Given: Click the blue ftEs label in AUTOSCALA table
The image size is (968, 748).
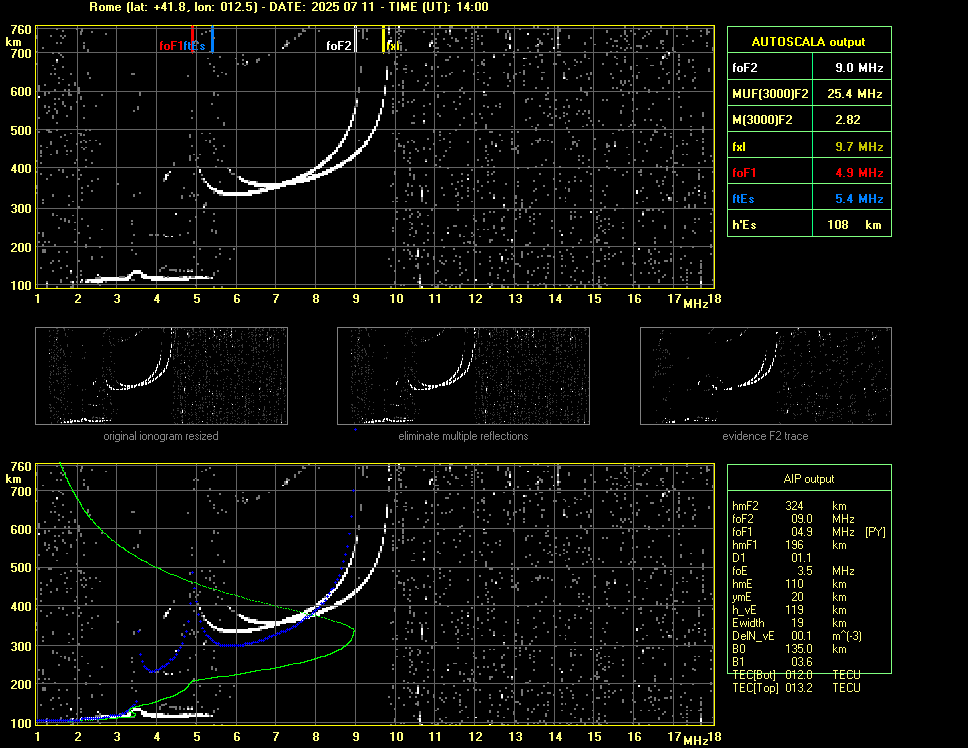Looking at the screenshot, I should [x=743, y=199].
